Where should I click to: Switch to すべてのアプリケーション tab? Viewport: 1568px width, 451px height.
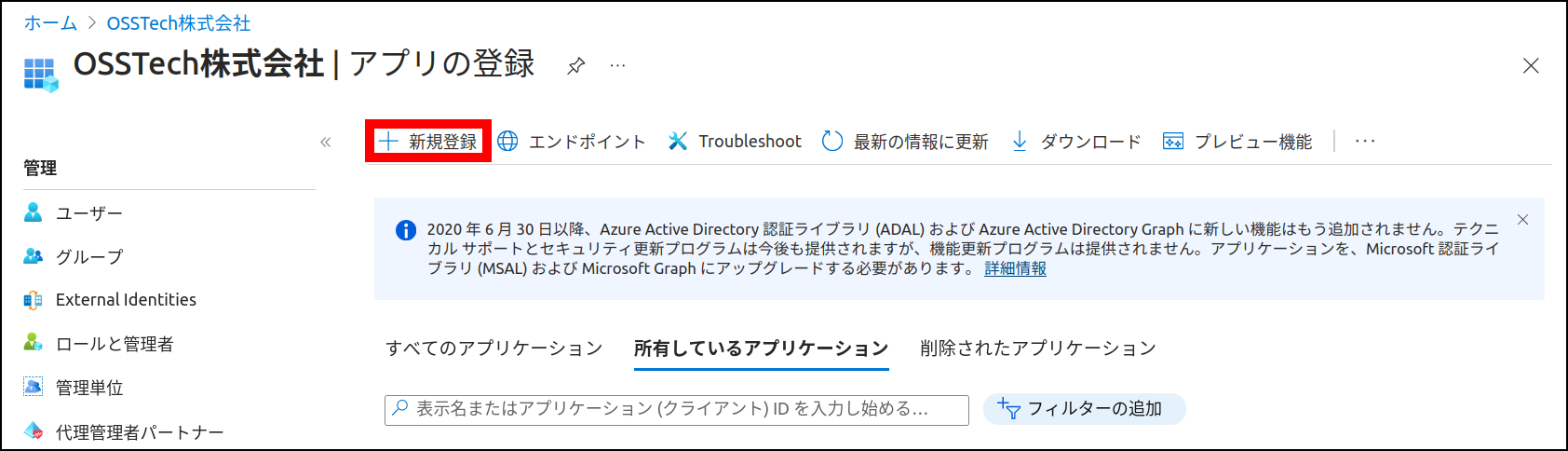tap(494, 348)
